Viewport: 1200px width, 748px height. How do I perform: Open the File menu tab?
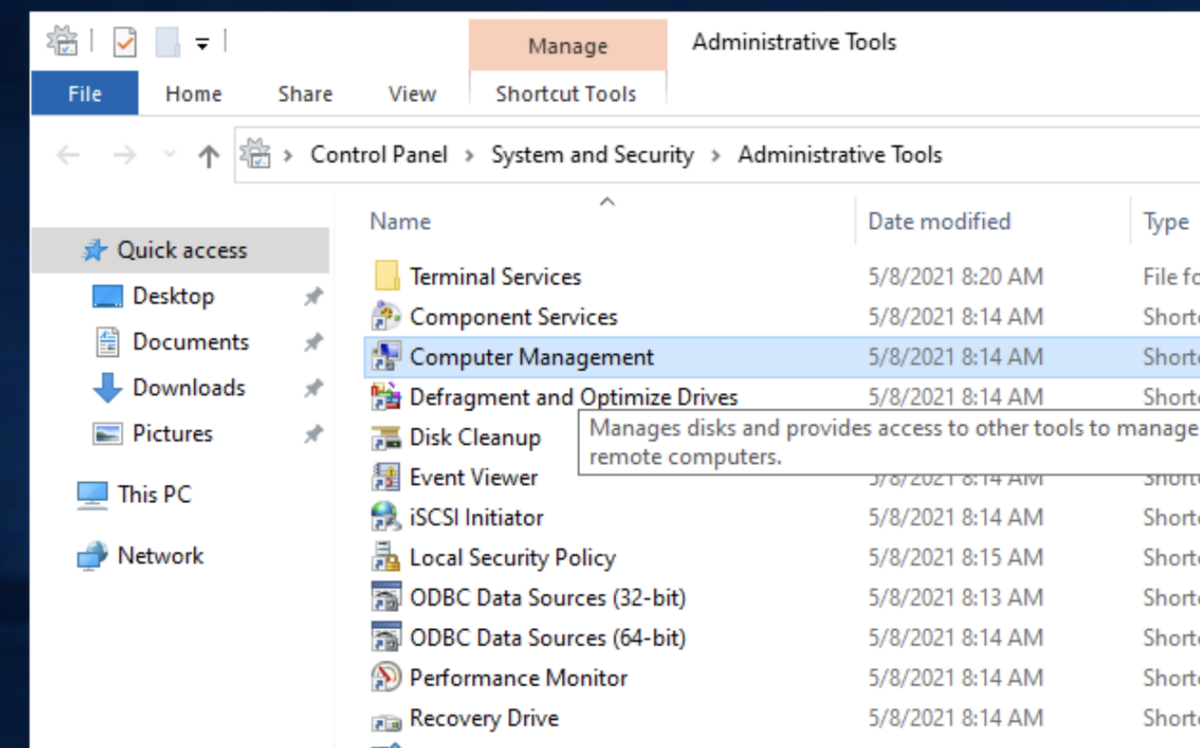[x=85, y=94]
